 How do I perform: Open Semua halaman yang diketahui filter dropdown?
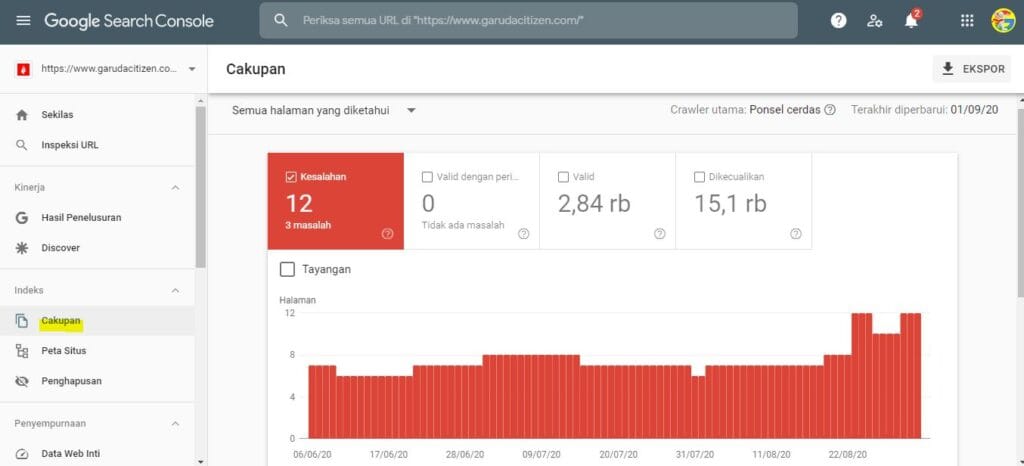click(x=325, y=111)
